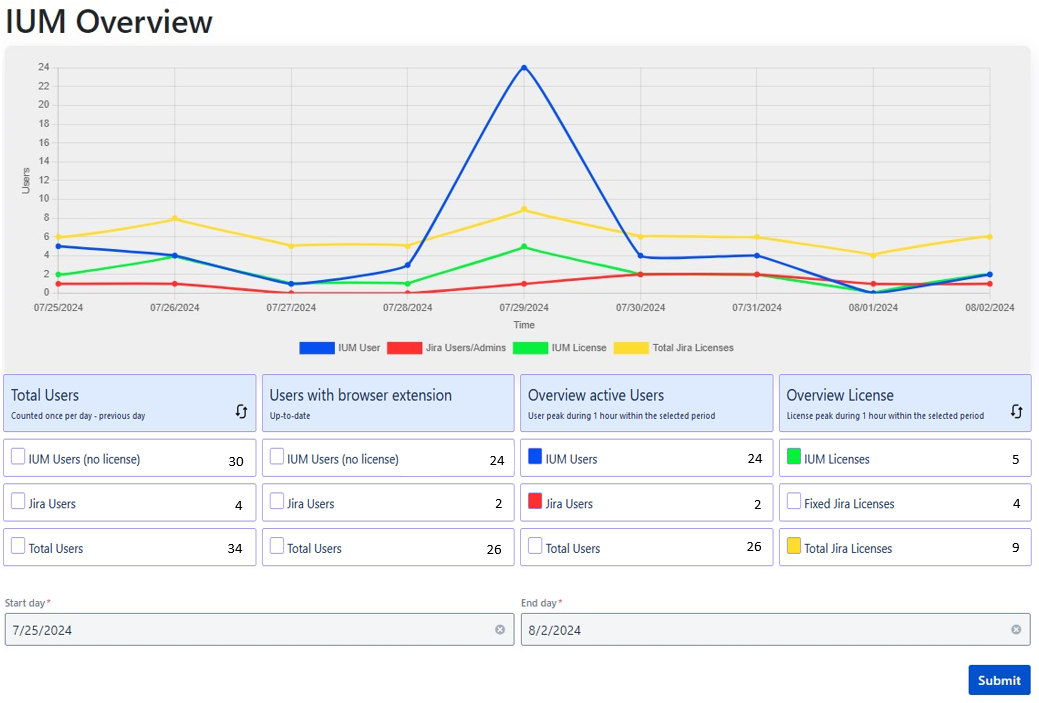Refresh the Total Users panel

coord(240,411)
